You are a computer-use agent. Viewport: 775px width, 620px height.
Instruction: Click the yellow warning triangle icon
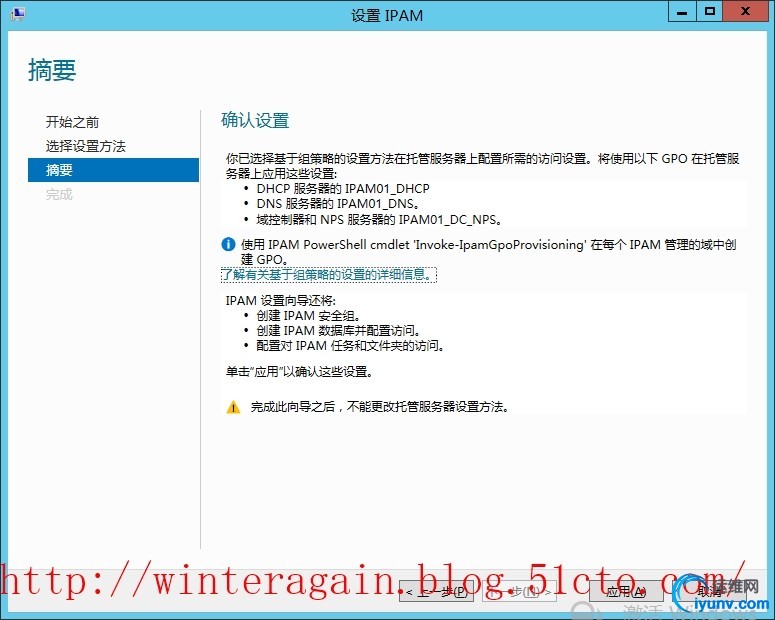tap(233, 407)
